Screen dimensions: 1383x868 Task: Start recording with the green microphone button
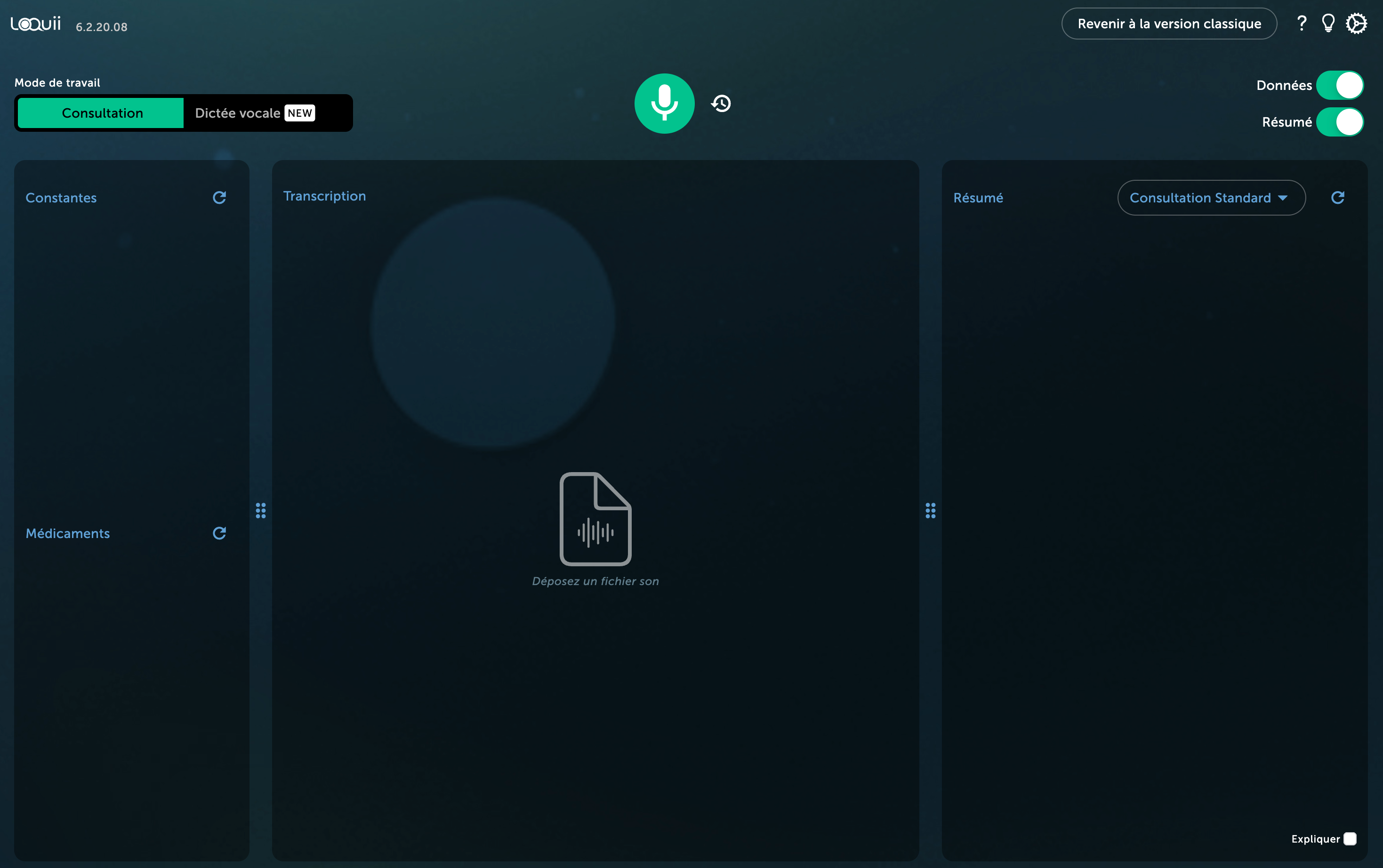pyautogui.click(x=664, y=104)
